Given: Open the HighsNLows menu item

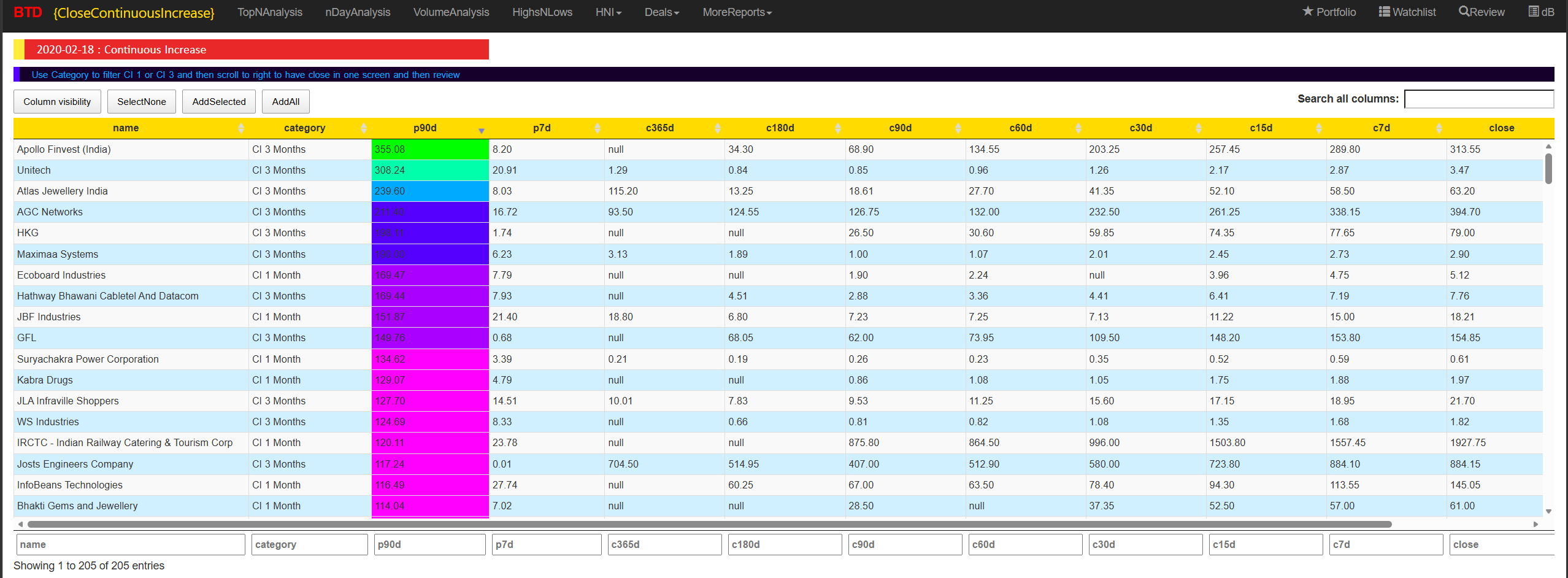Looking at the screenshot, I should [x=542, y=12].
